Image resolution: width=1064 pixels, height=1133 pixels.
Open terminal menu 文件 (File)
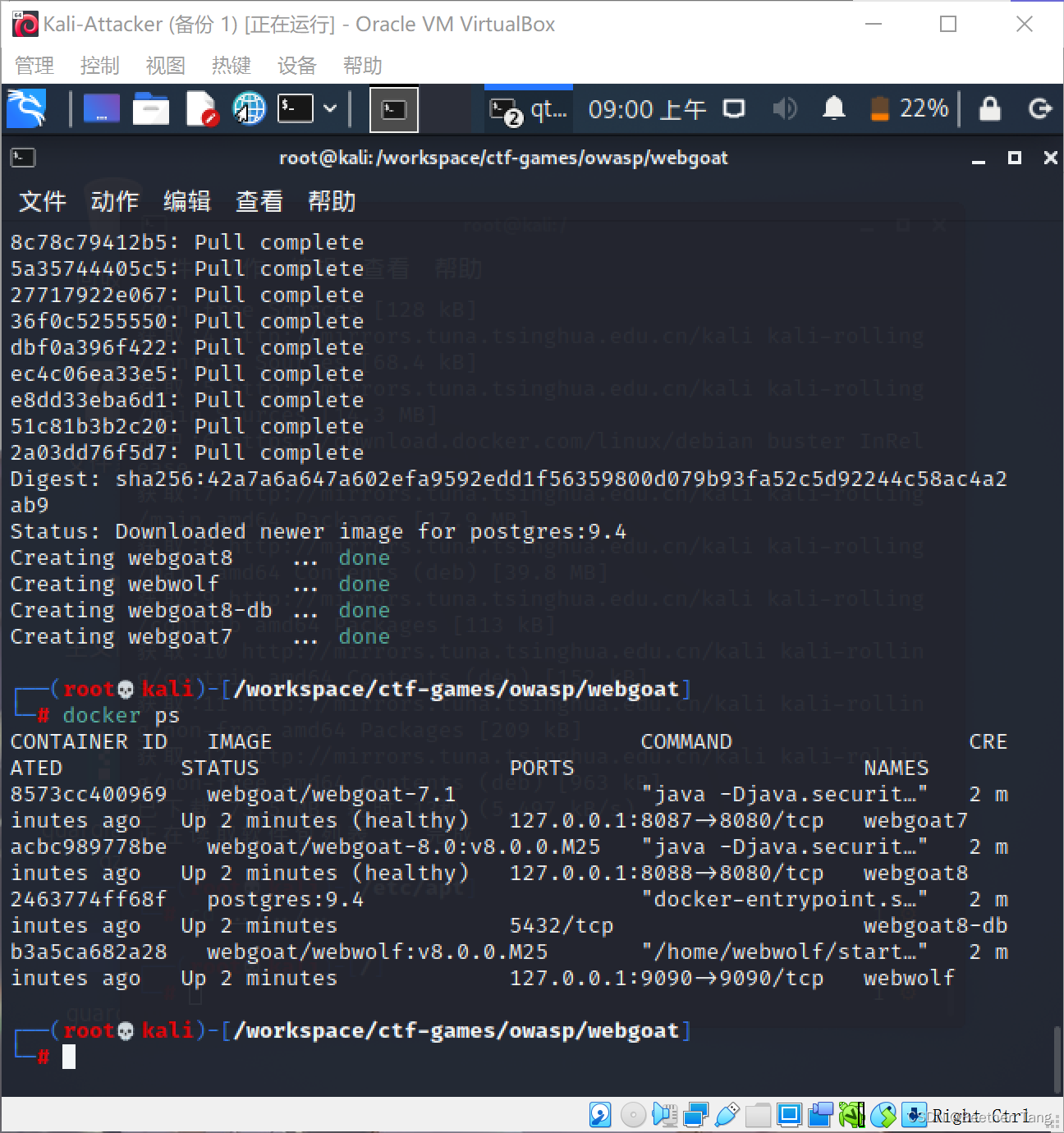pos(43,201)
